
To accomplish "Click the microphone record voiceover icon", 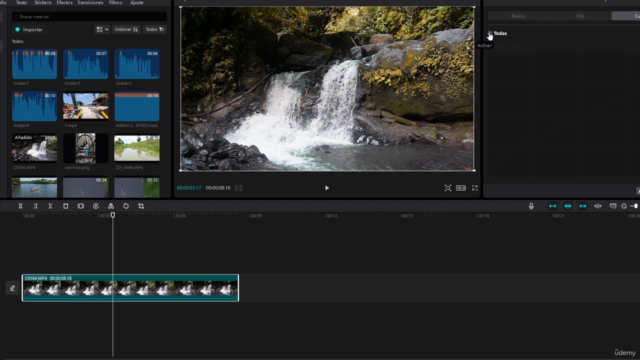I will point(531,206).
